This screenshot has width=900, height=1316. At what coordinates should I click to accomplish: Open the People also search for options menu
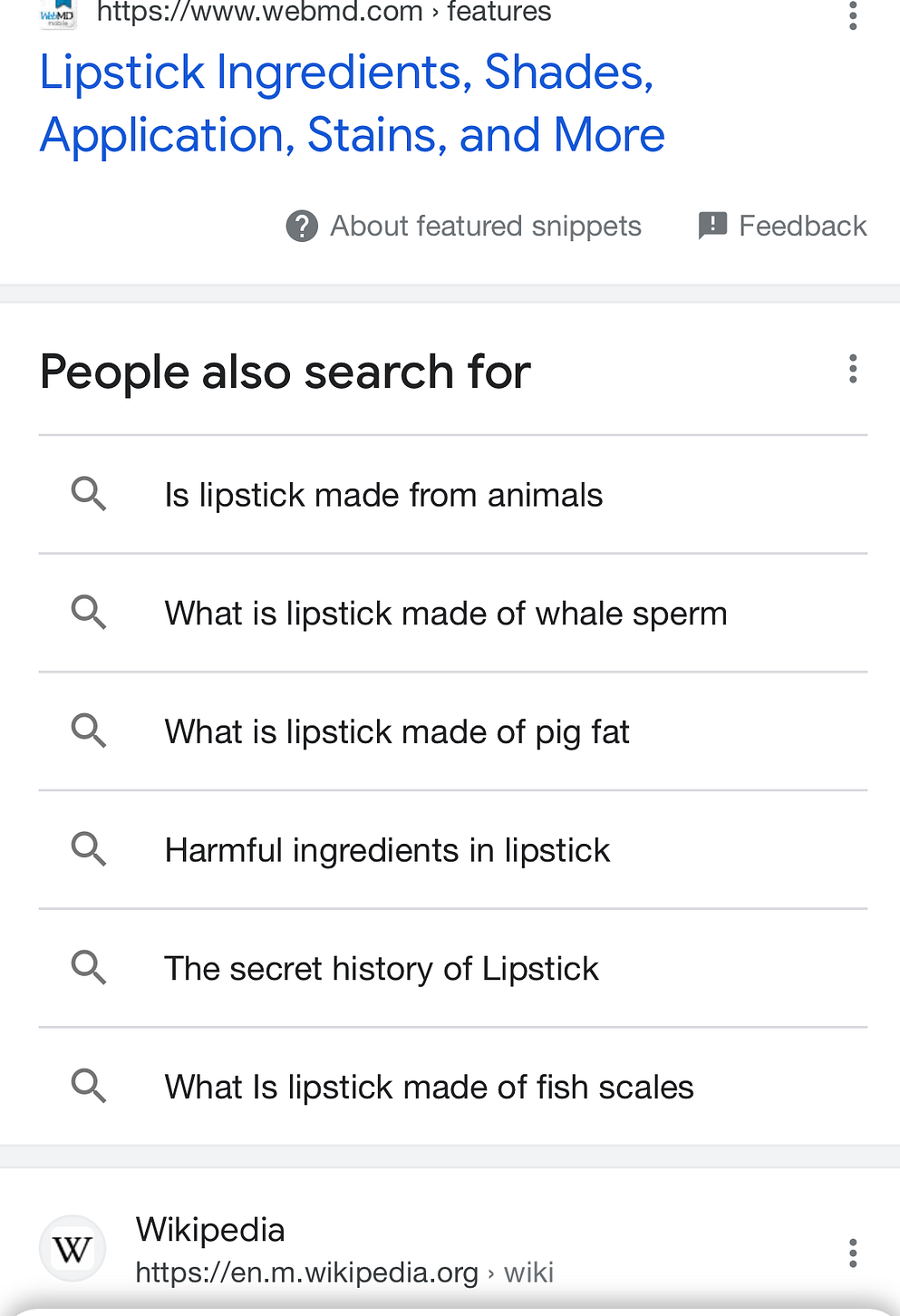click(x=853, y=369)
